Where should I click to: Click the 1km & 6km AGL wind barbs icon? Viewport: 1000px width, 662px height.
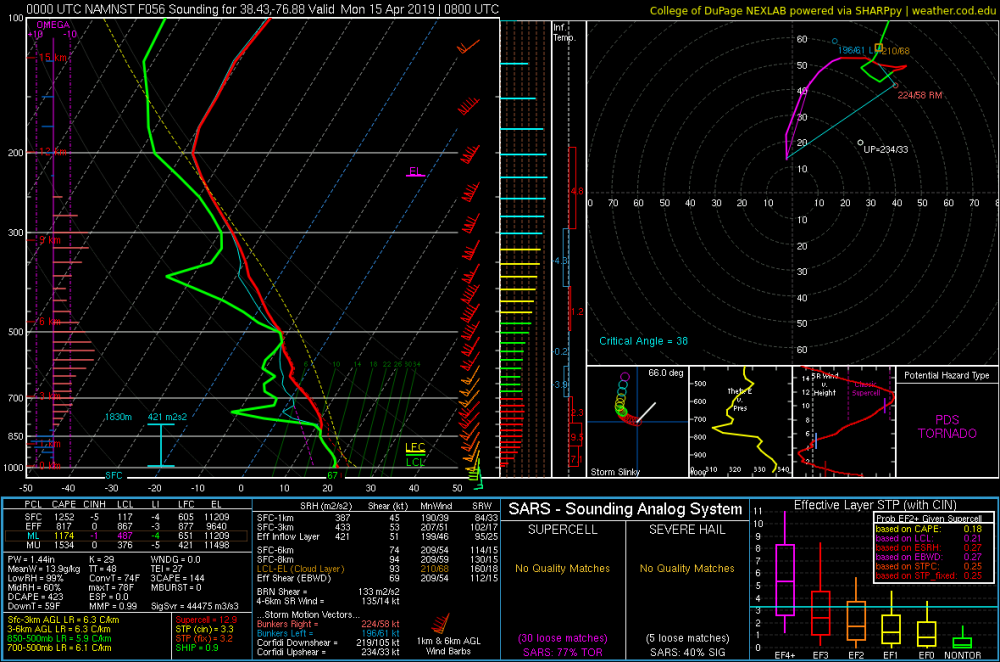[439, 624]
